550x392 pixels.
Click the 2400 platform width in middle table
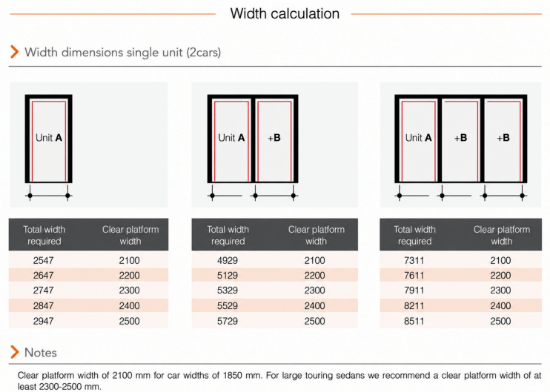(315, 306)
